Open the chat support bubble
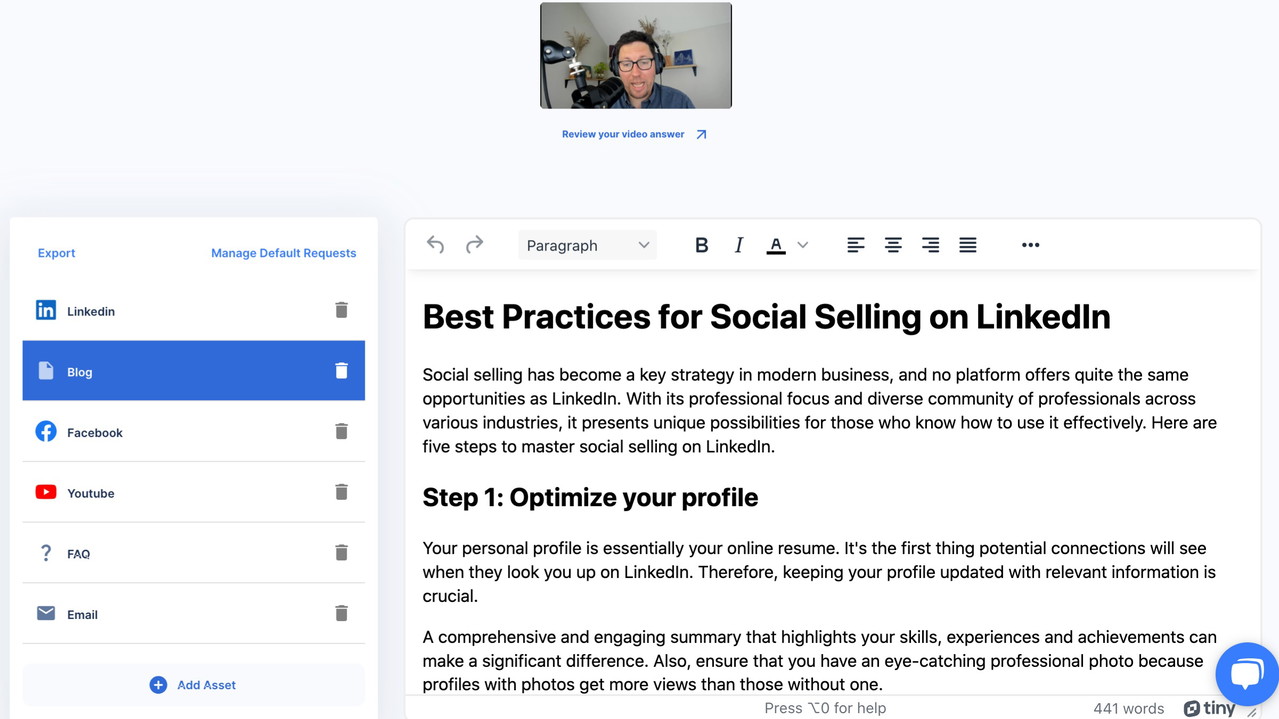This screenshot has height=719, width=1279. [x=1246, y=673]
